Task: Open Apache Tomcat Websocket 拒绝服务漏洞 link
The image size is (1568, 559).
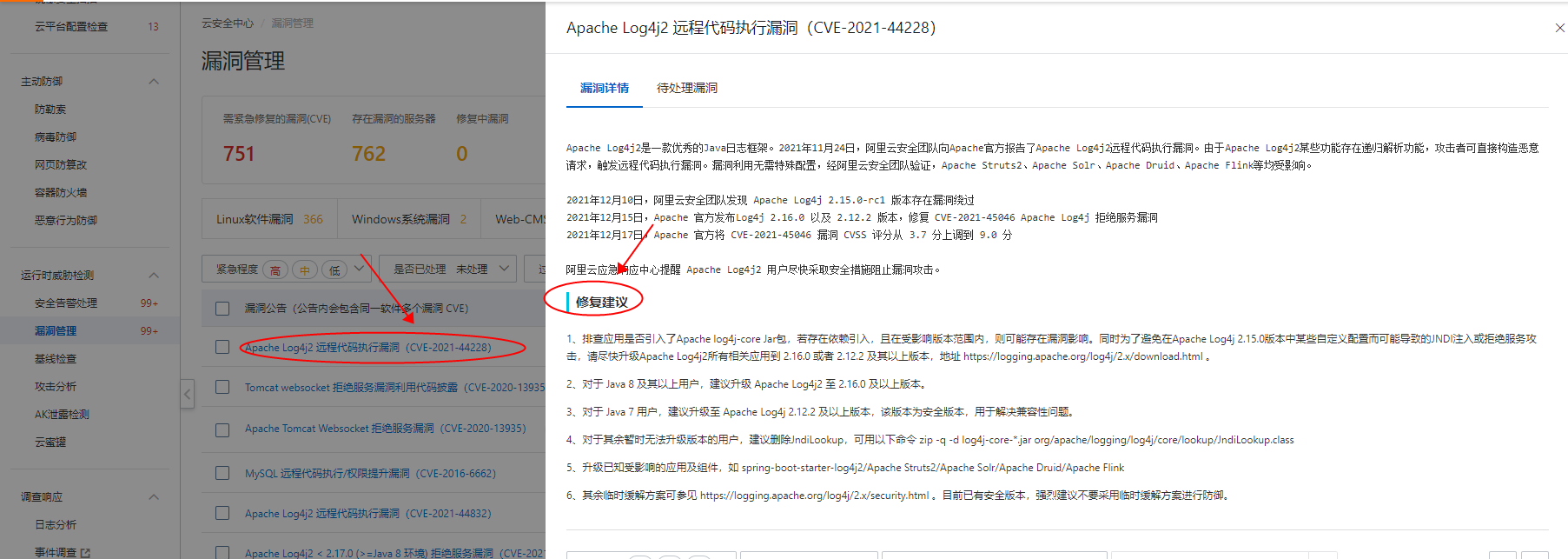Action: (x=386, y=429)
